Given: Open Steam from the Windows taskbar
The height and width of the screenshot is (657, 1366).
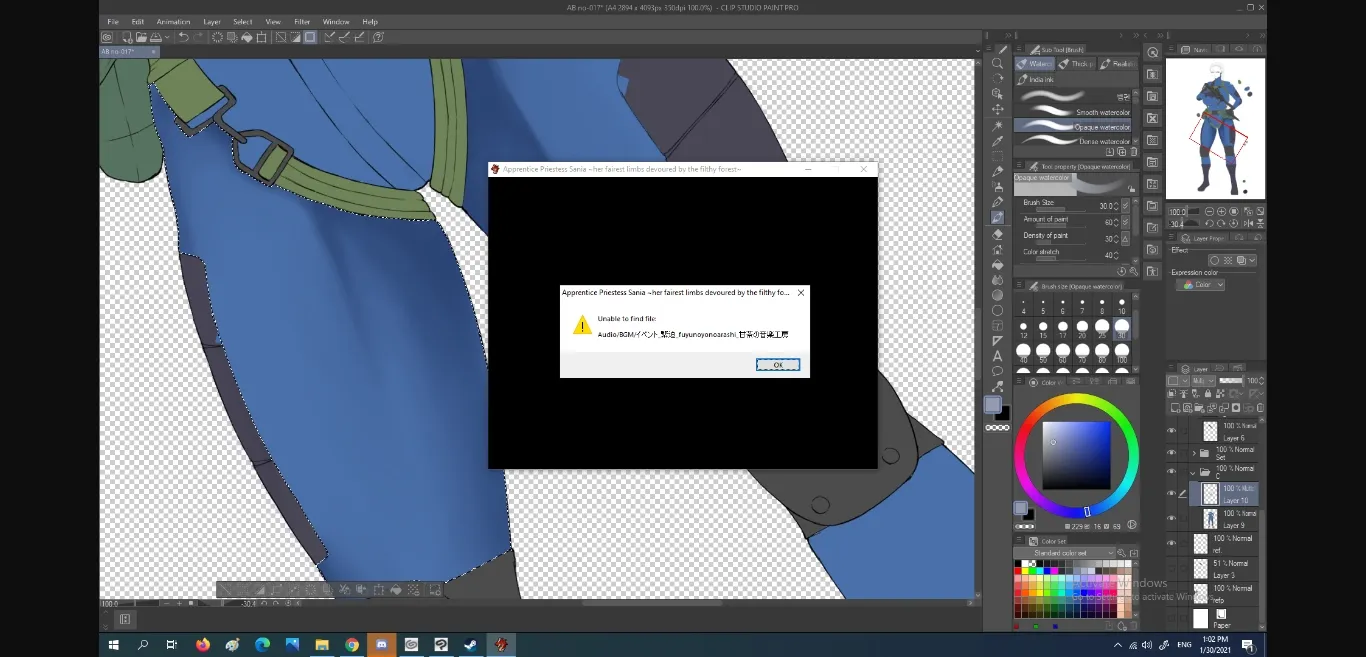Looking at the screenshot, I should (470, 645).
